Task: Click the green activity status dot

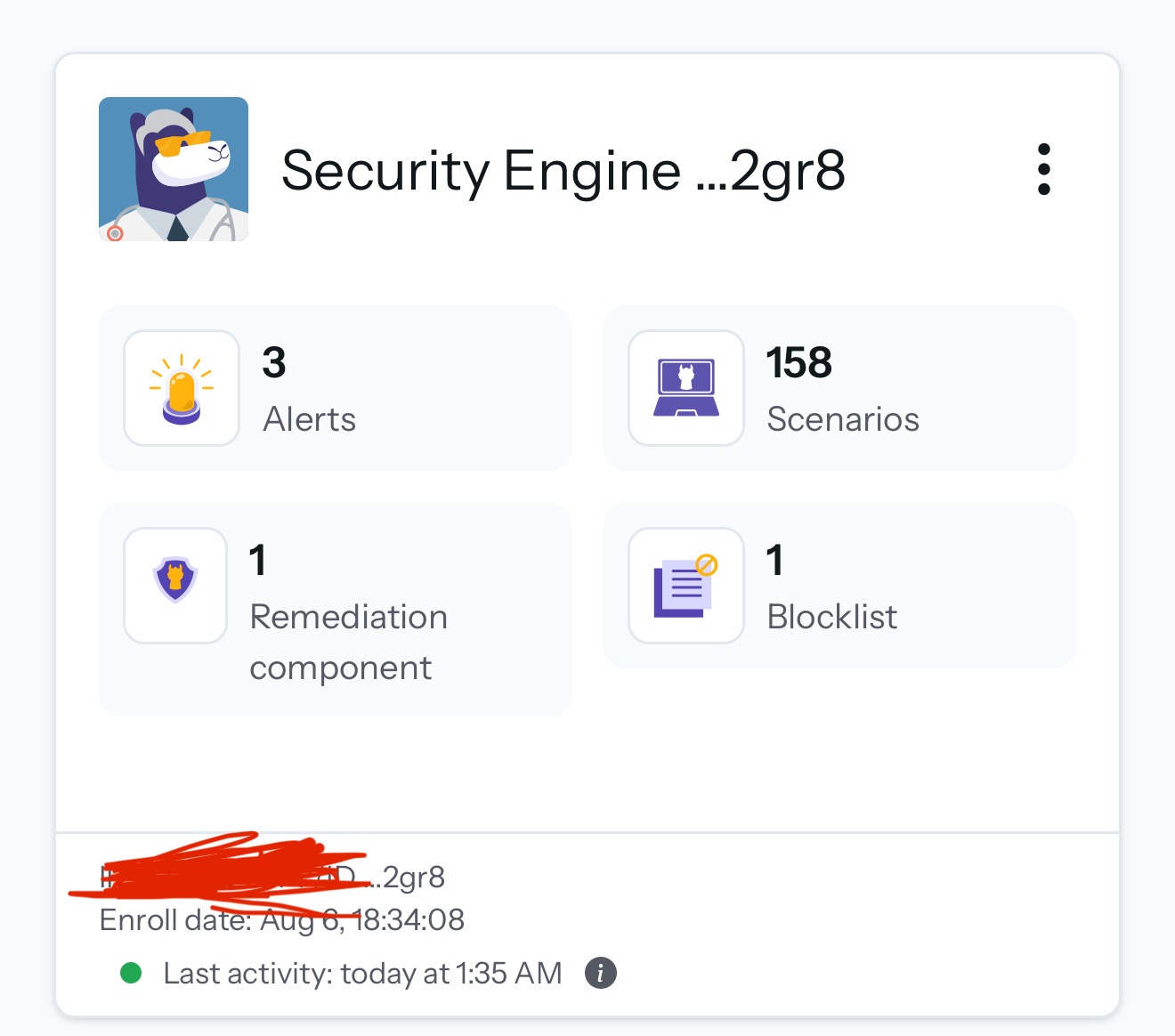Action: [131, 973]
